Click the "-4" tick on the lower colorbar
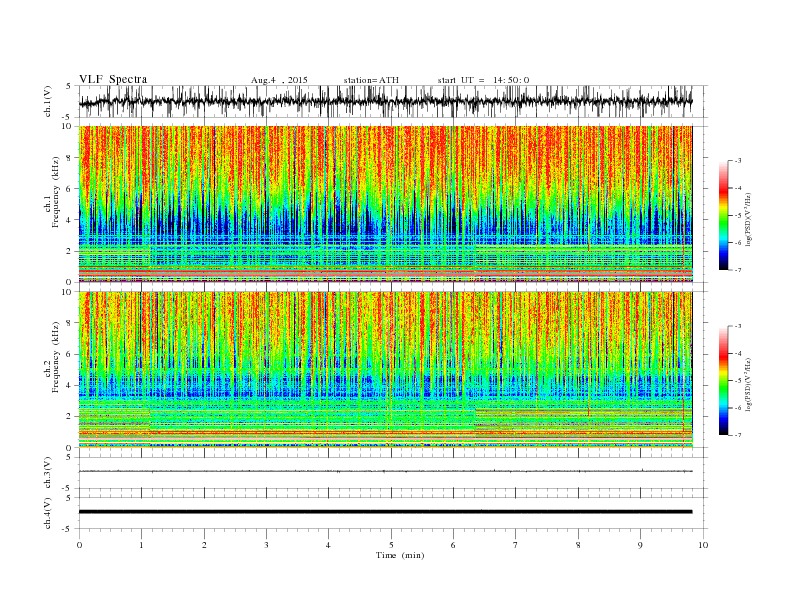Viewport: 792px width, 612px height. click(x=738, y=353)
